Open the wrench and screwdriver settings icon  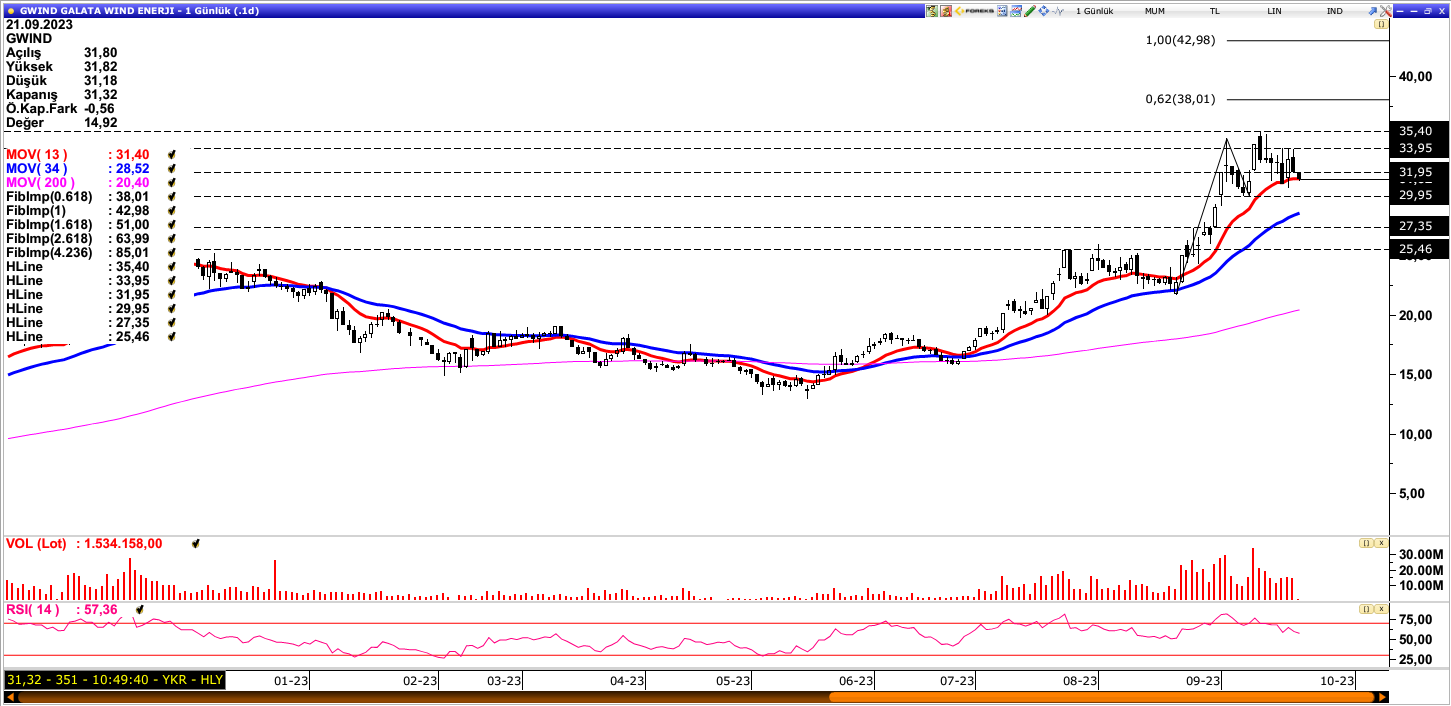[x=1387, y=10]
